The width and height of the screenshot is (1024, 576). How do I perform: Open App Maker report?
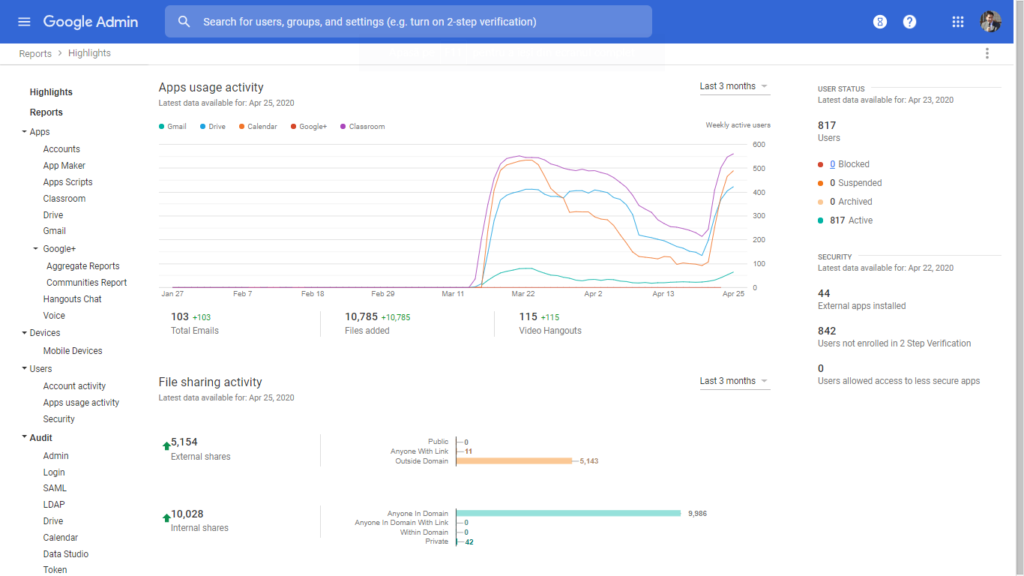pyautogui.click(x=64, y=166)
